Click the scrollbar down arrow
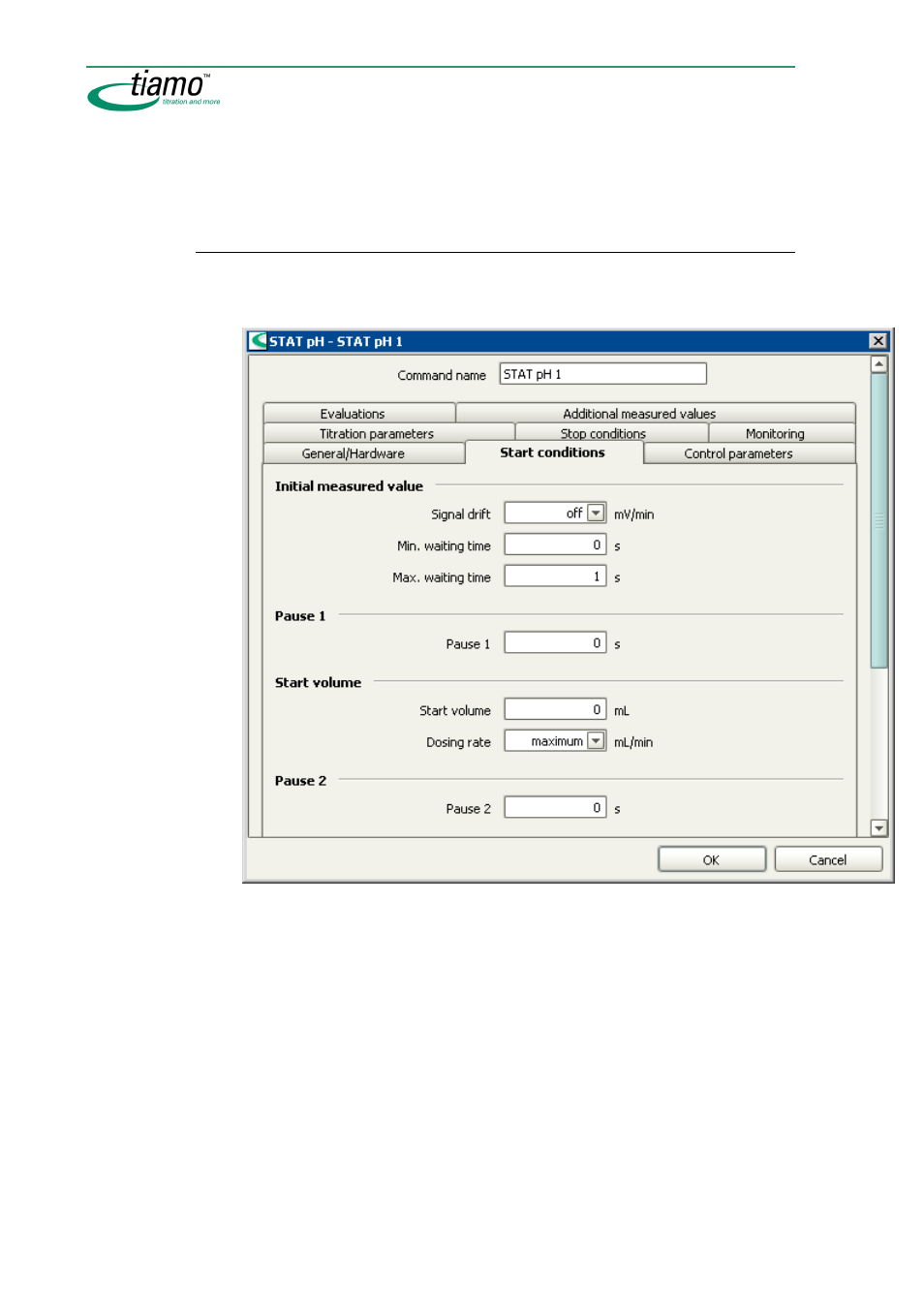The height and width of the screenshot is (1308, 924). tap(878, 828)
